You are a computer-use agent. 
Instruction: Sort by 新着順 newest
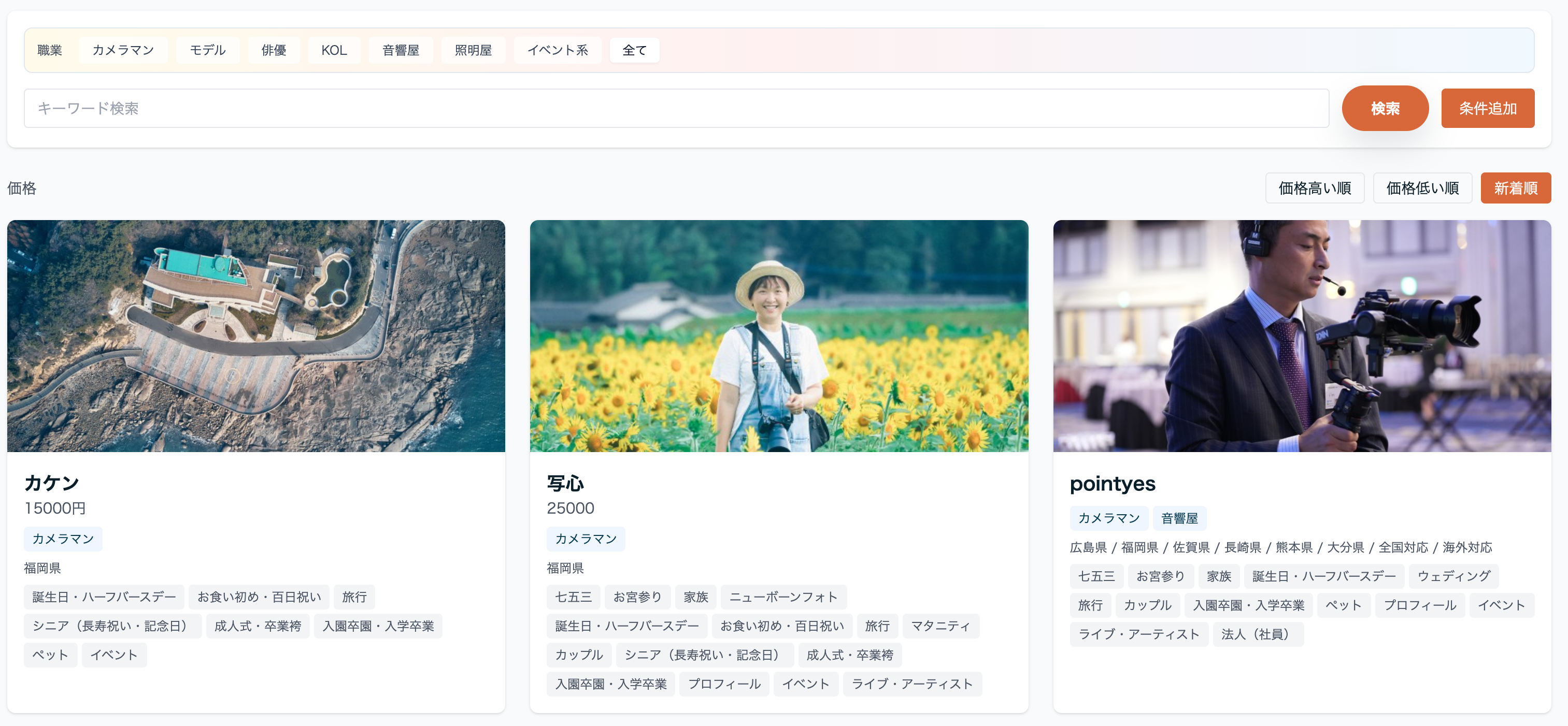click(x=1515, y=188)
